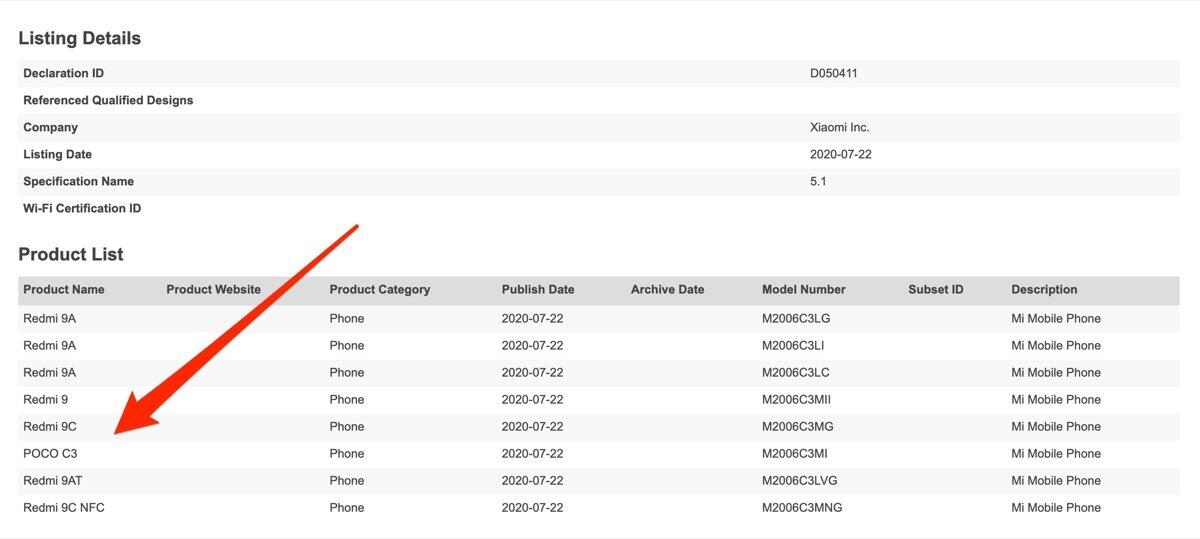Click model number M2006C3MNG
Screen dimensions: 1200x539
pyautogui.click(x=802, y=507)
